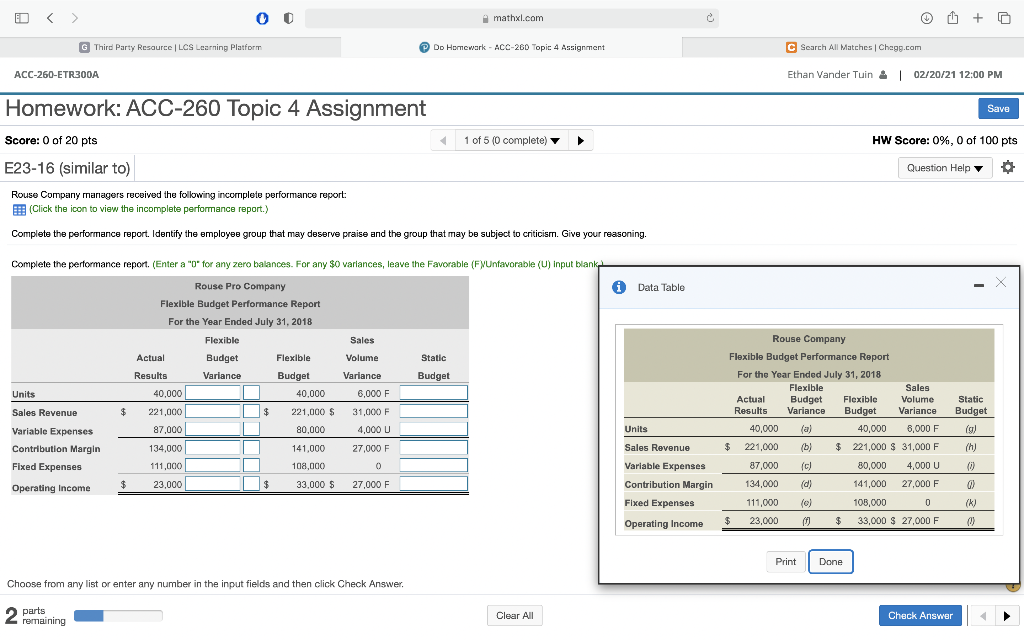Click the Done button on the Data Table
This screenshot has width=1024, height=640.
[830, 562]
